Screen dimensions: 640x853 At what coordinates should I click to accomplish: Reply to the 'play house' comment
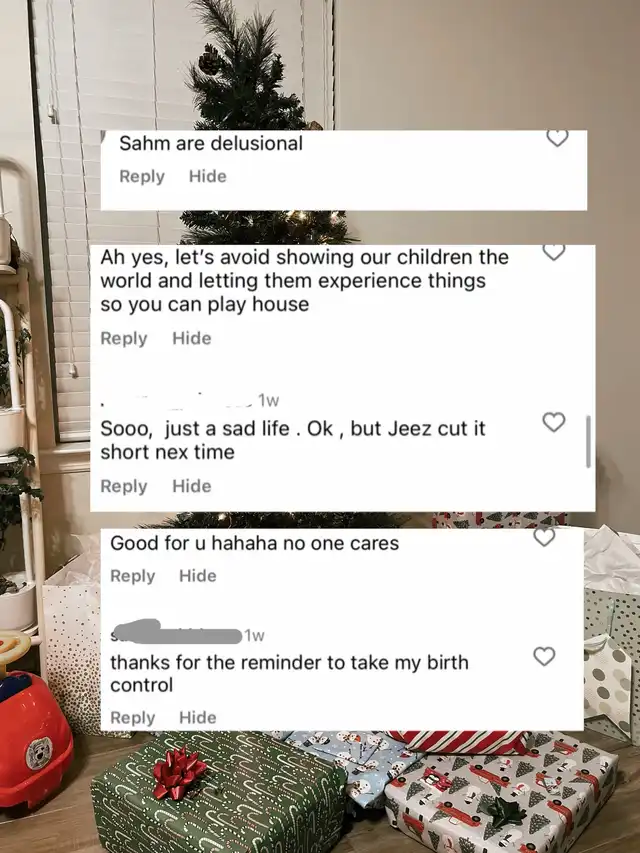click(x=124, y=338)
